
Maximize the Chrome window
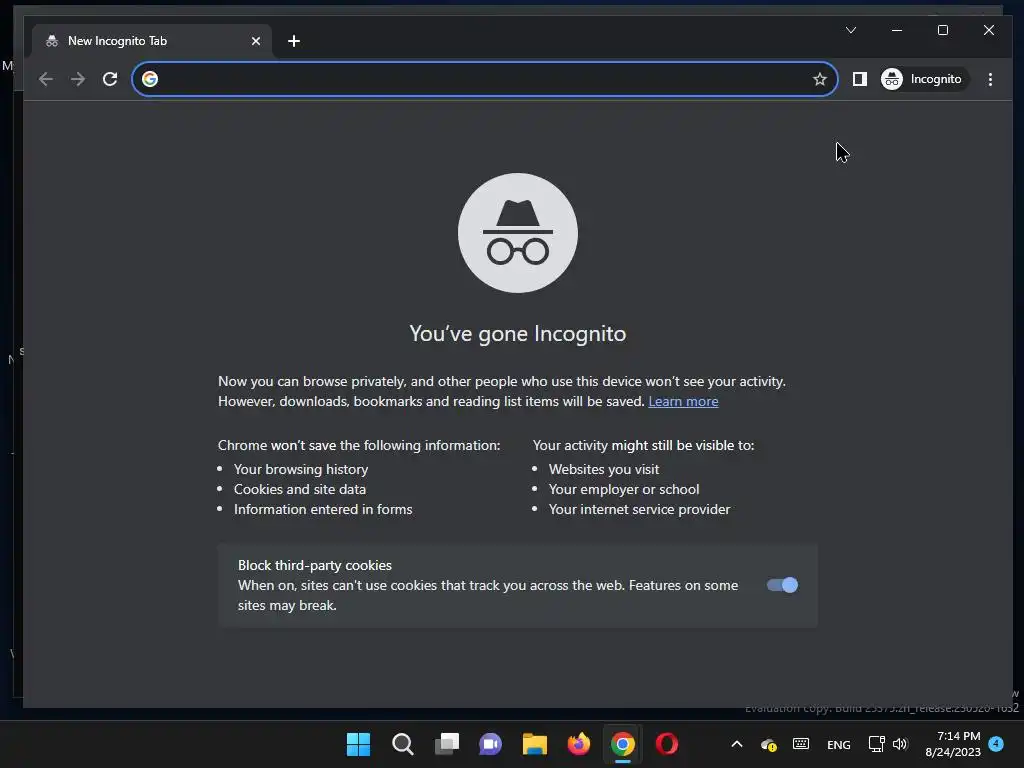[942, 30]
